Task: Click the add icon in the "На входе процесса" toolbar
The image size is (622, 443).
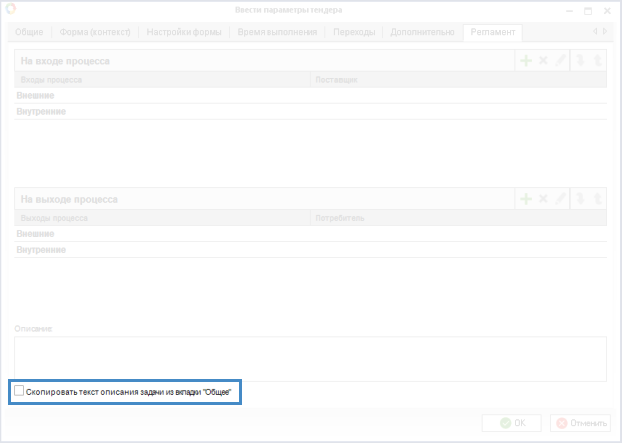Action: (x=525, y=61)
